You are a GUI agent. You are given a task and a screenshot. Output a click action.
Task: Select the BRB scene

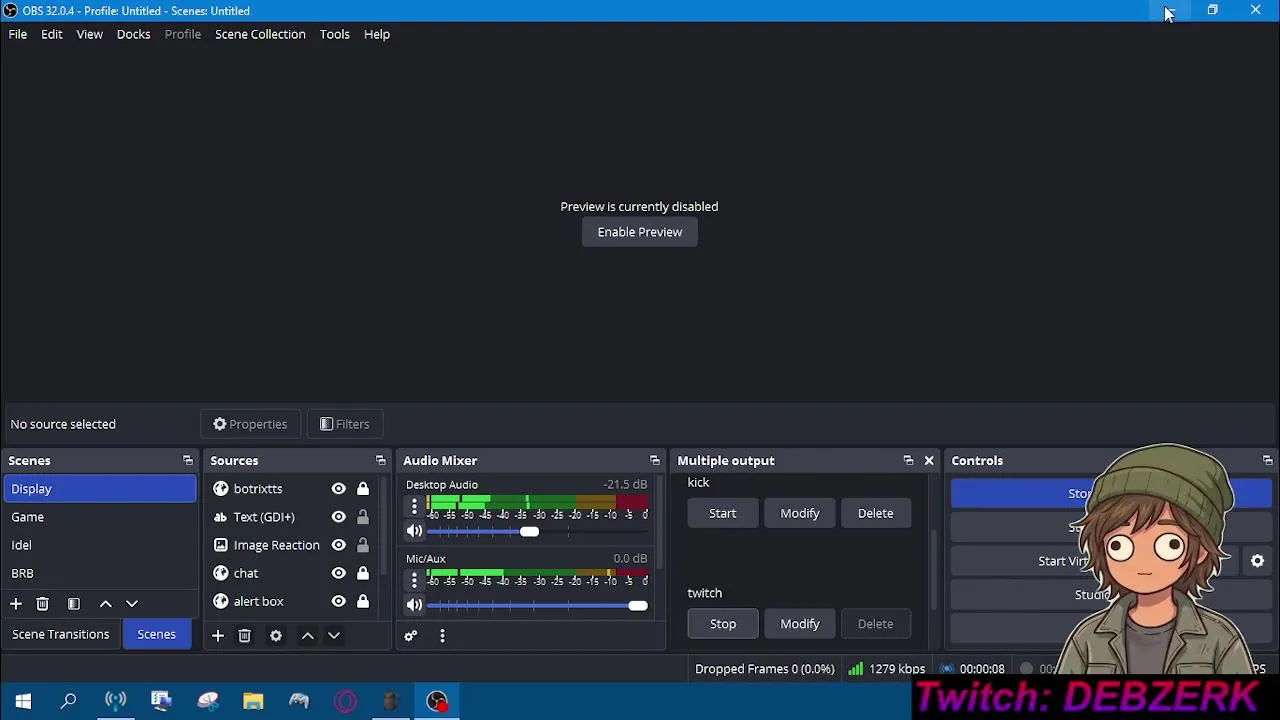click(x=100, y=573)
